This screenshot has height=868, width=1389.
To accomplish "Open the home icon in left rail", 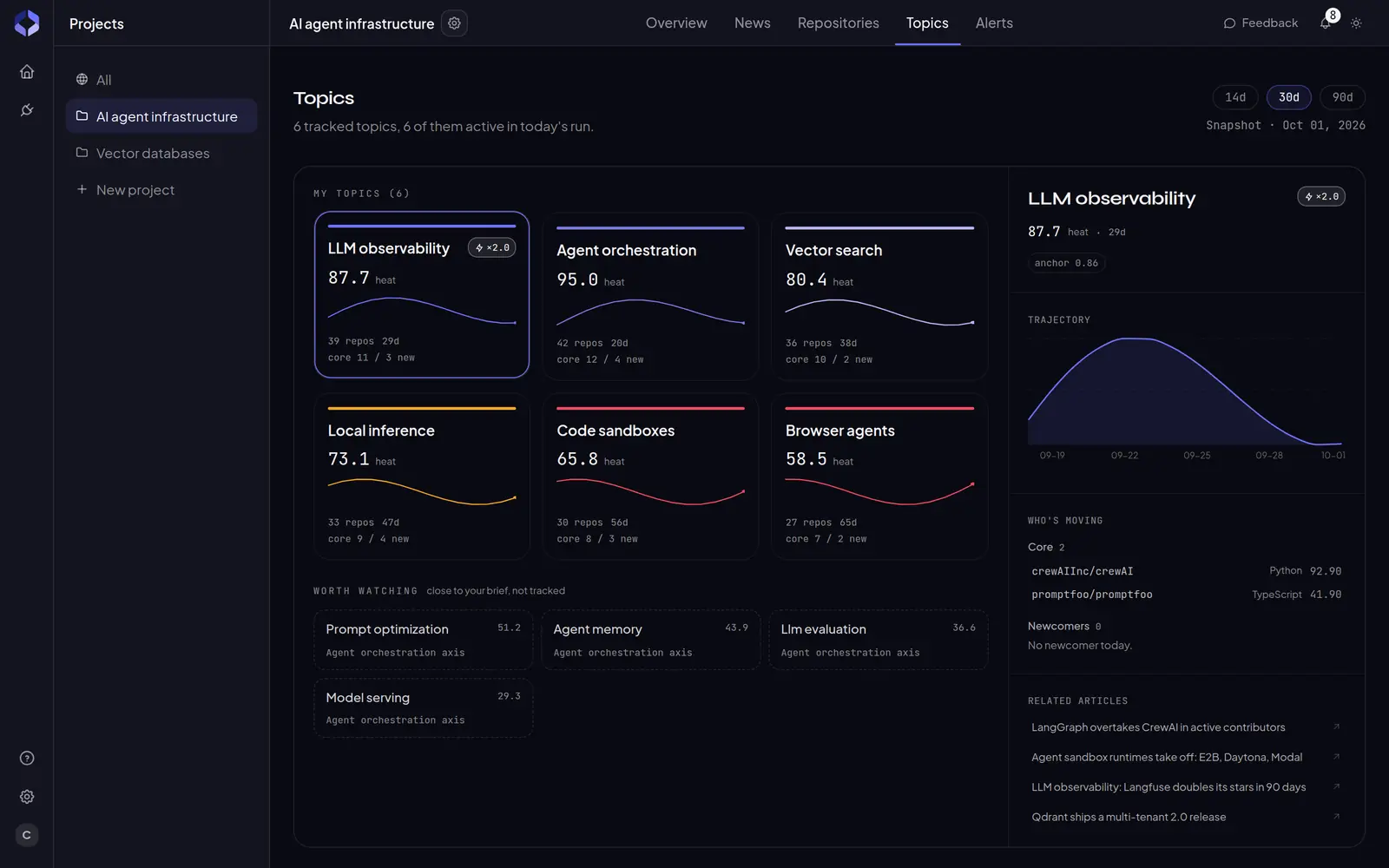I will coord(27,72).
